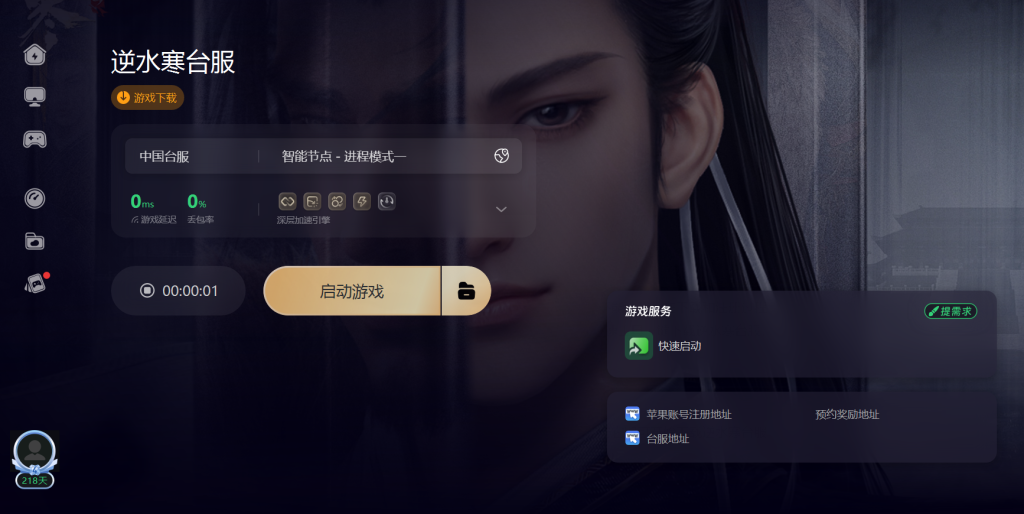Screen dimensions: 1024x514
Task: Click folder icon beside 启动游戏
Action: (x=466, y=291)
